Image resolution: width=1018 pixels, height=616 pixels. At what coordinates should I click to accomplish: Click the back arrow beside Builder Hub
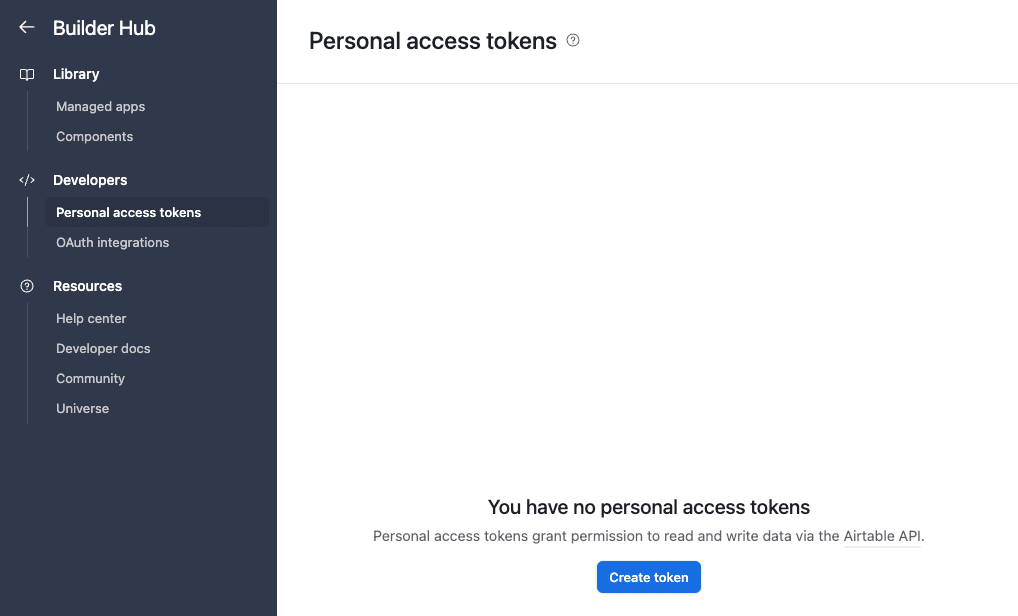click(27, 27)
